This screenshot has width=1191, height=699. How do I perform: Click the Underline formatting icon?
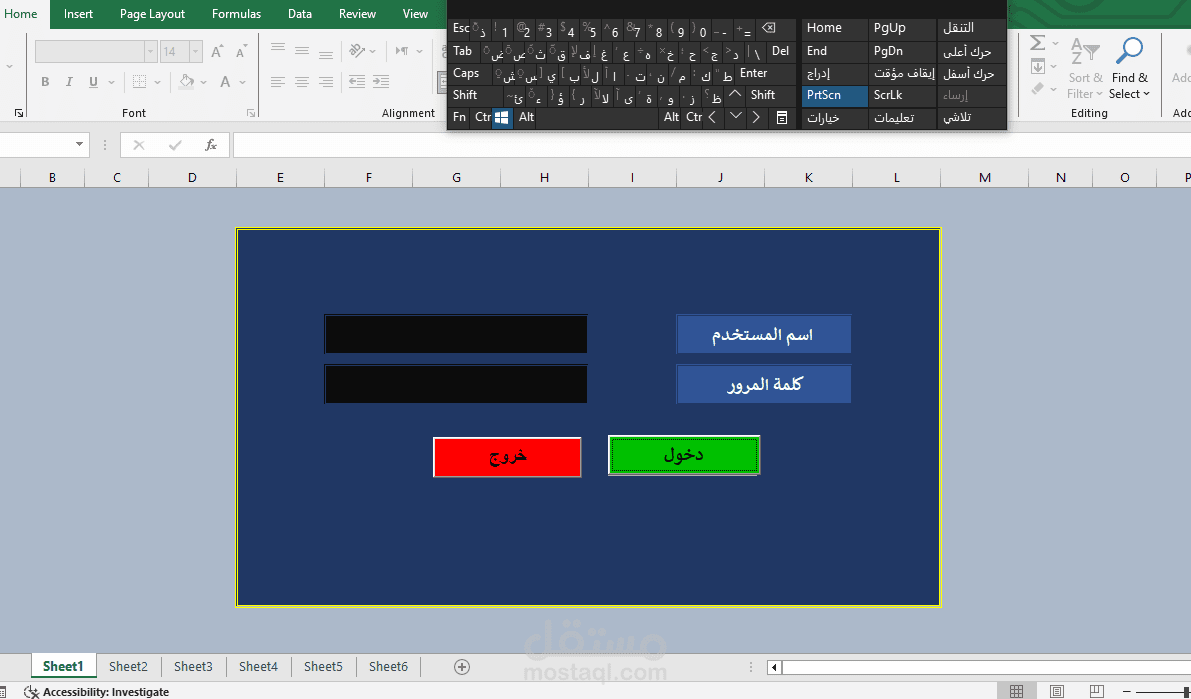click(93, 82)
